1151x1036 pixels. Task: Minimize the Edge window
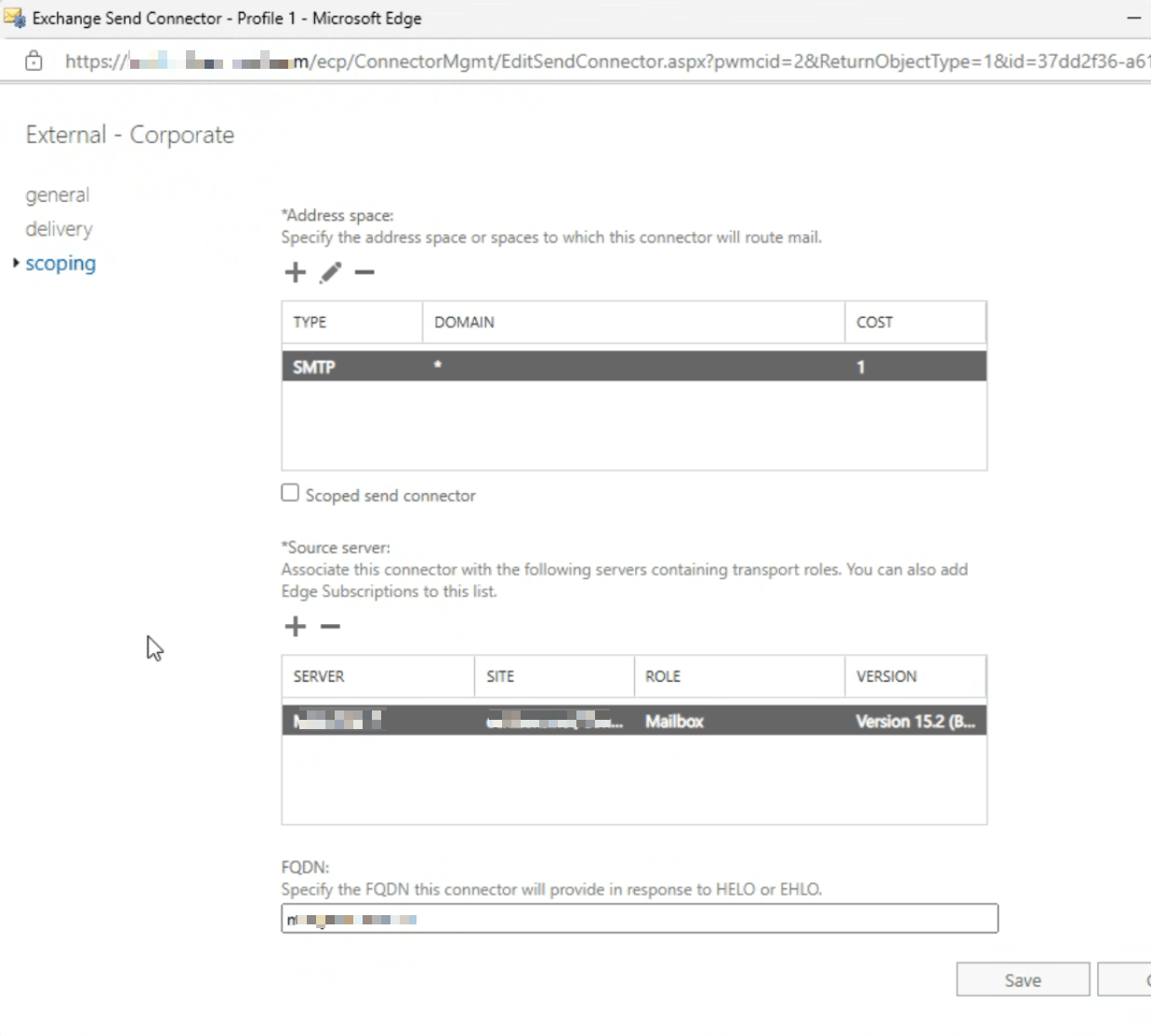[1133, 18]
